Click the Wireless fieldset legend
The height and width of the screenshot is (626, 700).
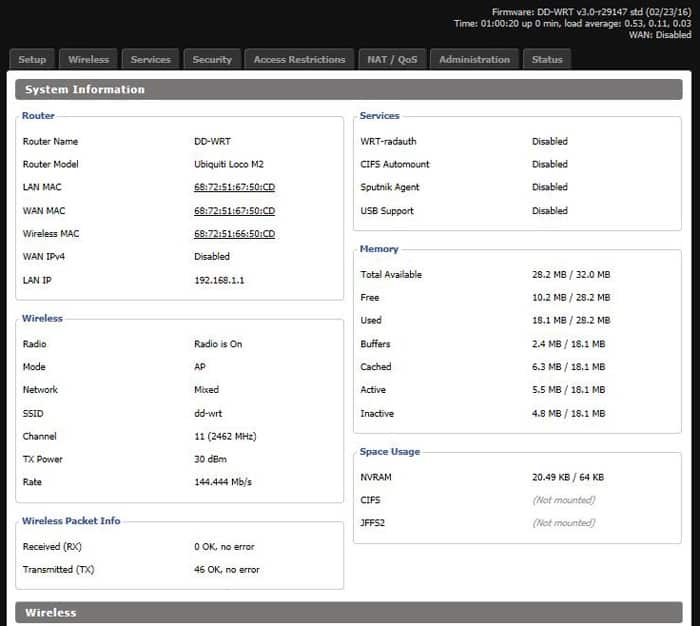coord(42,318)
